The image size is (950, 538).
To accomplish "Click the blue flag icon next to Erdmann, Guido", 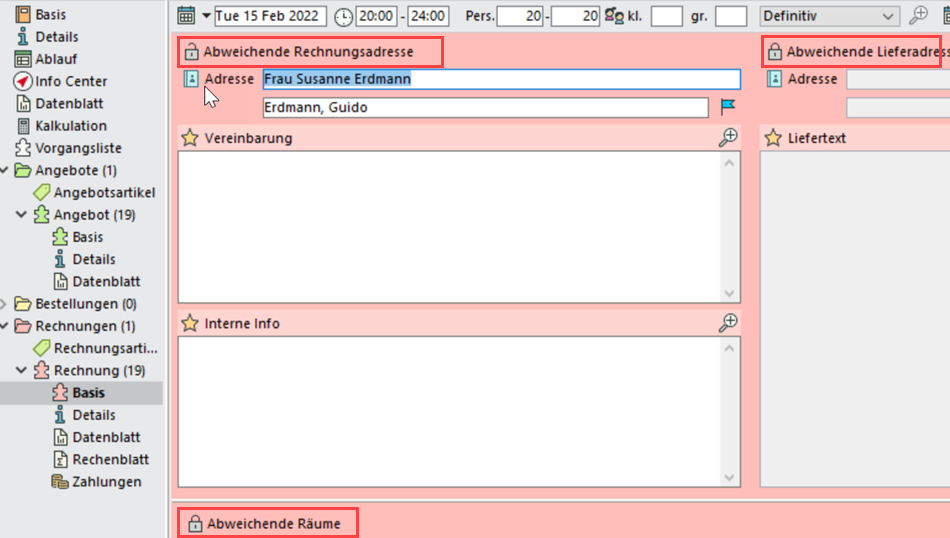I will (727, 107).
